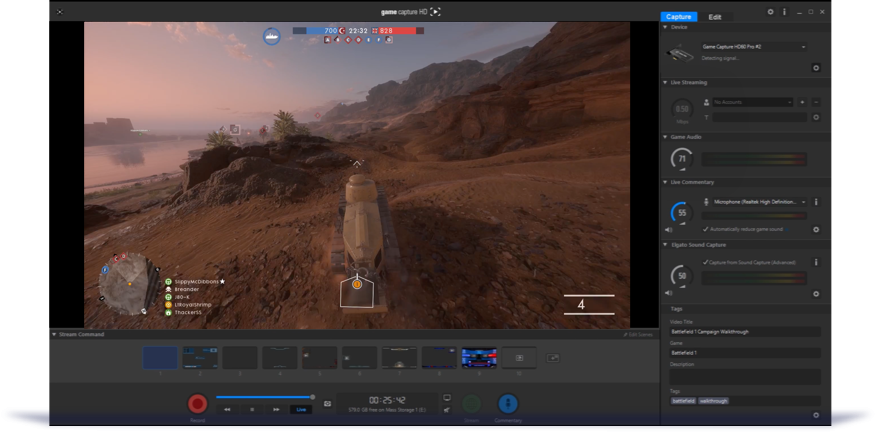
Task: Select scene thumbnail 2
Action: tap(200, 358)
